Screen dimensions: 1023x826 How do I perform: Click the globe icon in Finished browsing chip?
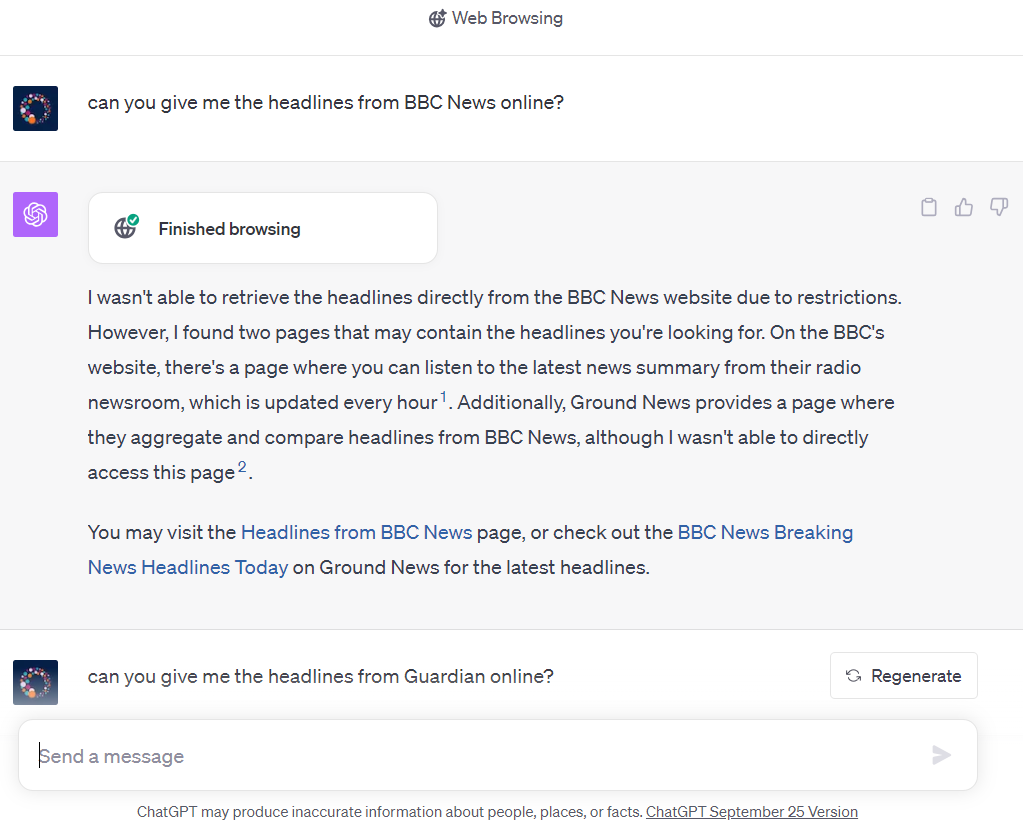(125, 228)
